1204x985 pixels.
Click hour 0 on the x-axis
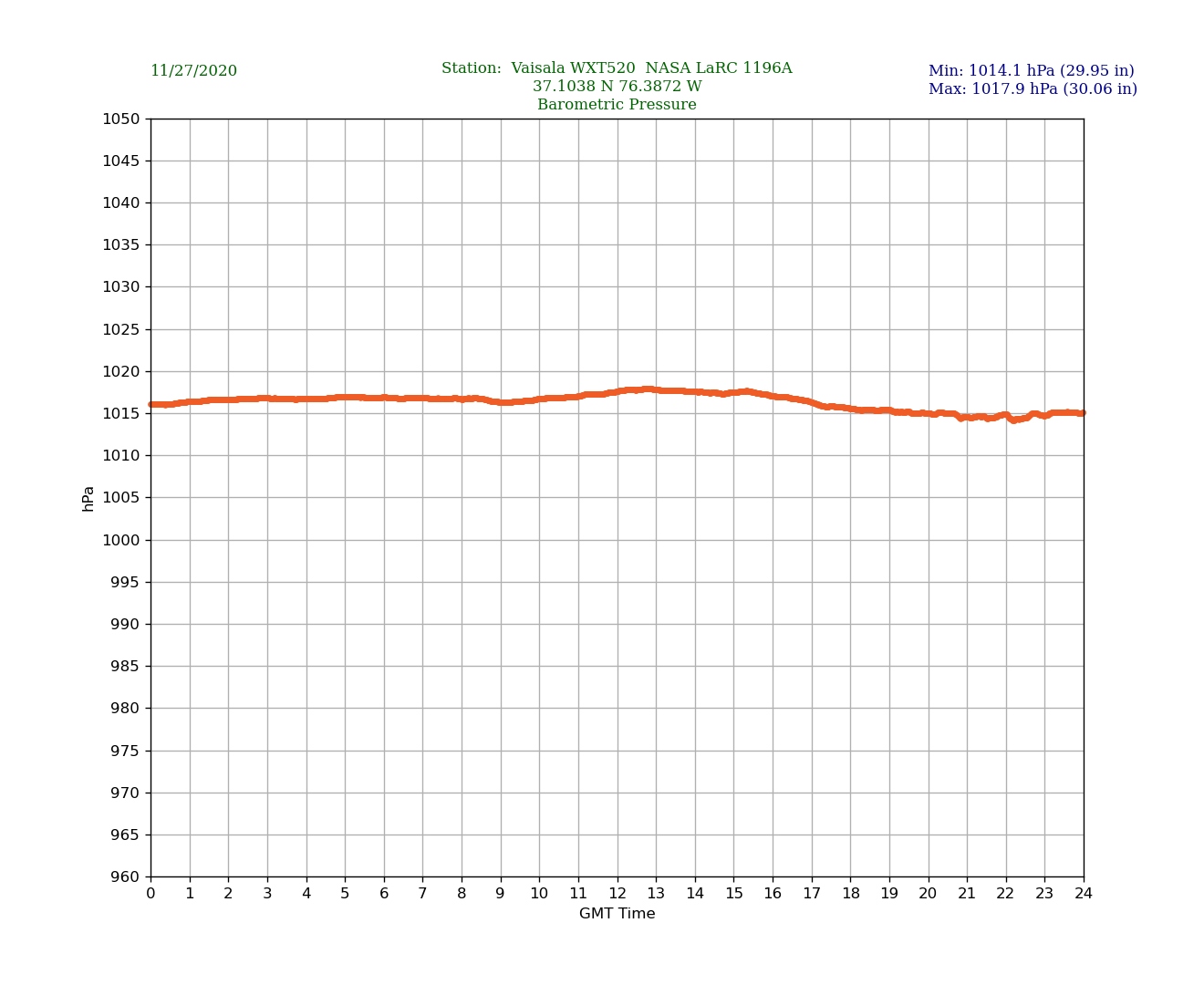(150, 894)
